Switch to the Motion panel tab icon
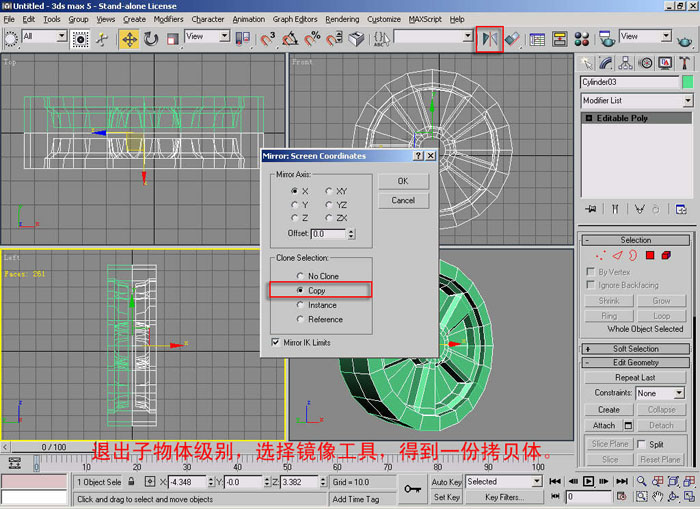This screenshot has height=509, width=700. 645,63
